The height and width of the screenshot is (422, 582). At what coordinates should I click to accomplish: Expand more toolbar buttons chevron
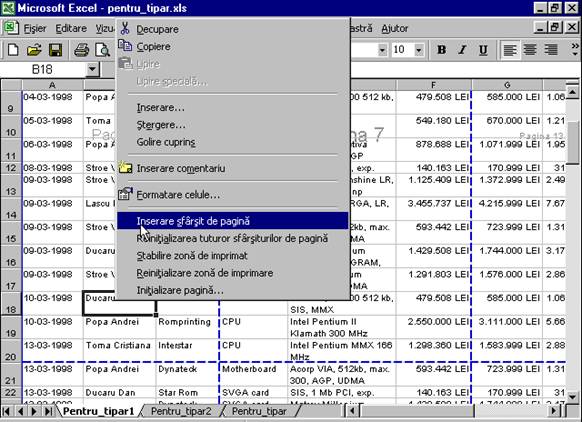point(575,49)
